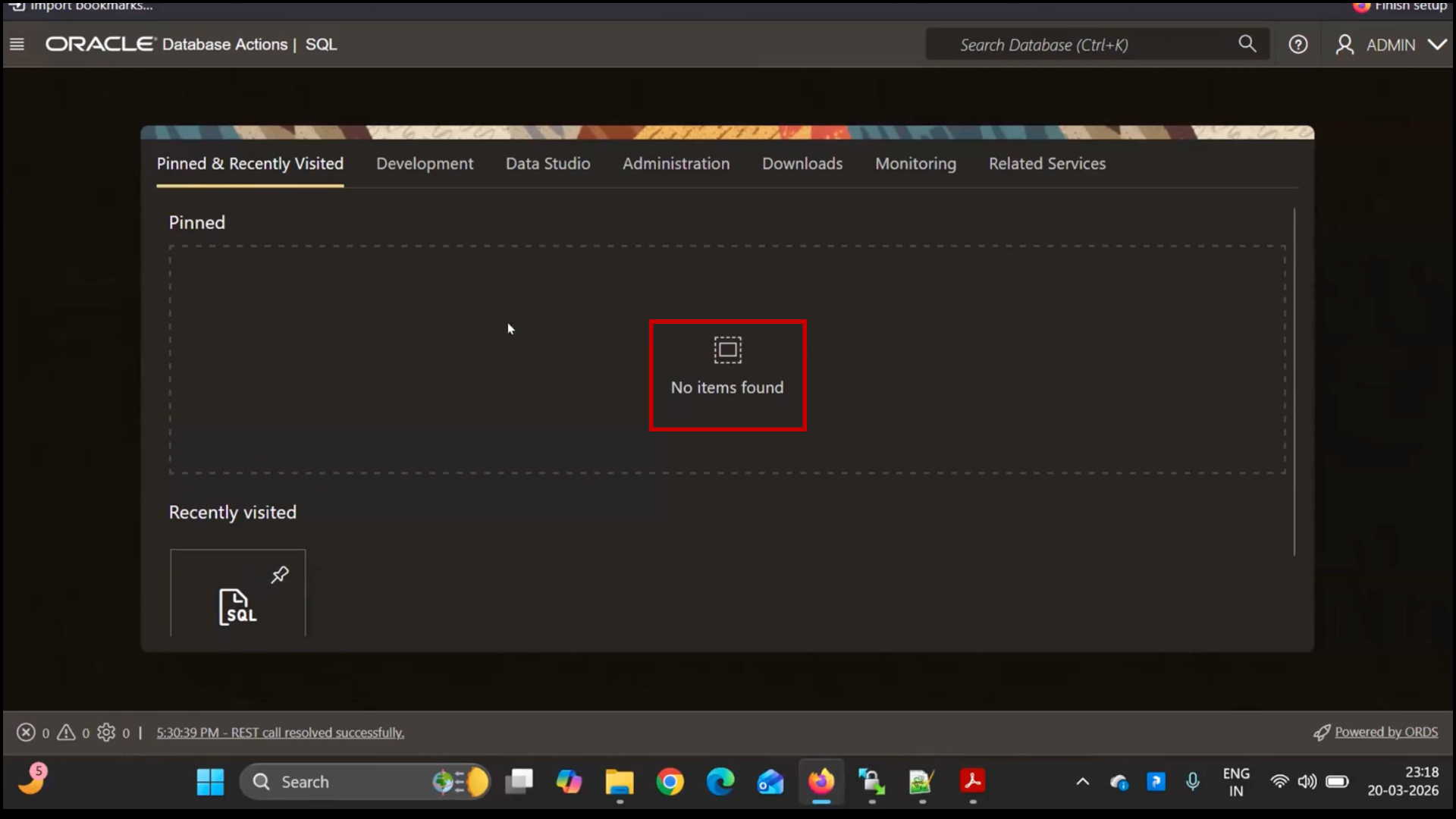Switch to the Monitoring tab
Screen dimensions: 1456x819
(x=915, y=163)
